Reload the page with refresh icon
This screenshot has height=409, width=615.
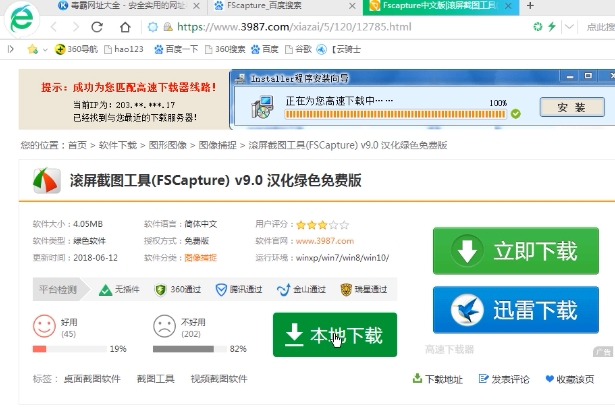click(97, 27)
